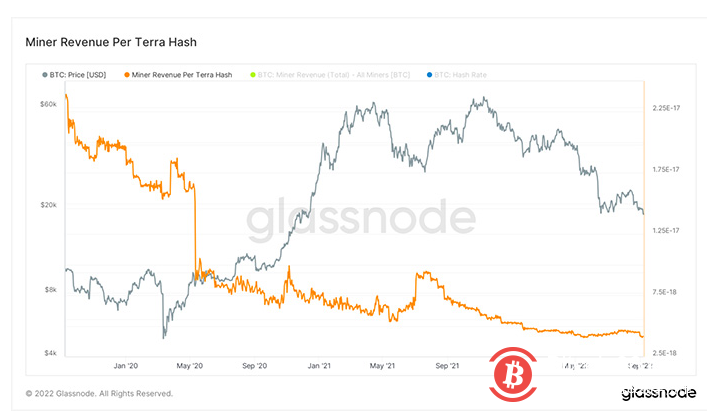Click the orange Miner Revenue legend dot

pyautogui.click(x=125, y=74)
